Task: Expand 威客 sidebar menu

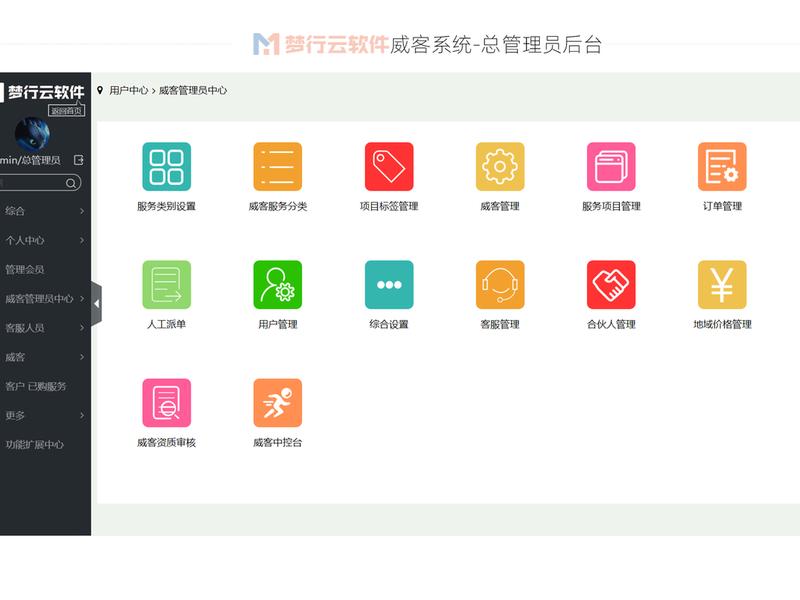Action: click(44, 357)
